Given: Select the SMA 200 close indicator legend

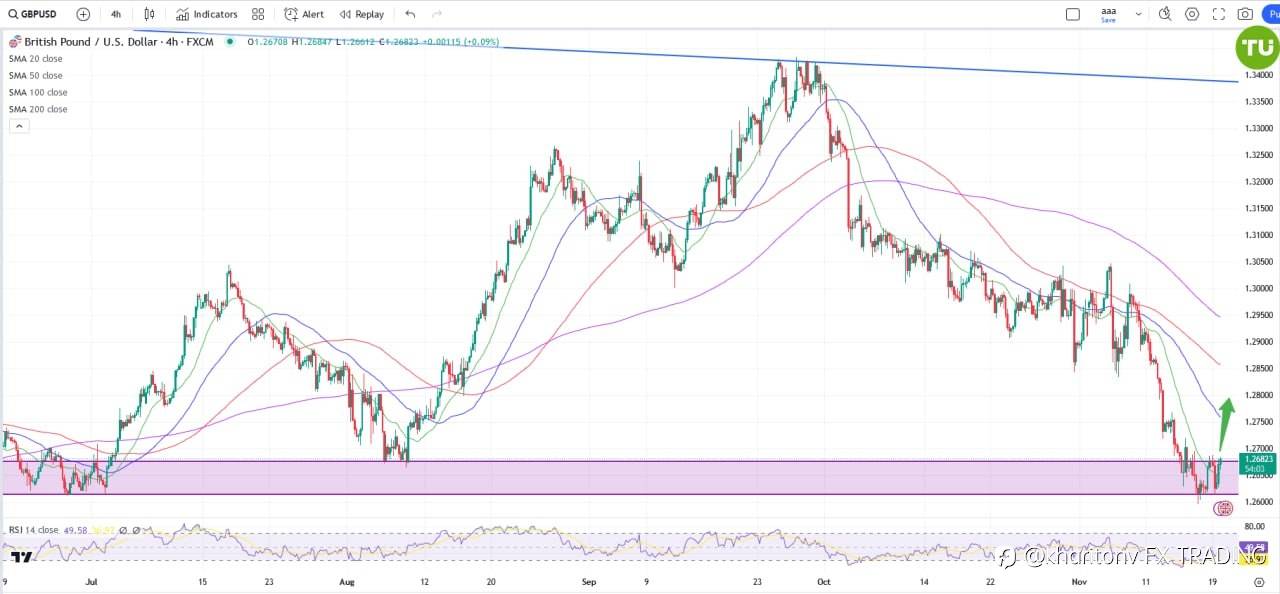Looking at the screenshot, I should pyautogui.click(x=38, y=110).
